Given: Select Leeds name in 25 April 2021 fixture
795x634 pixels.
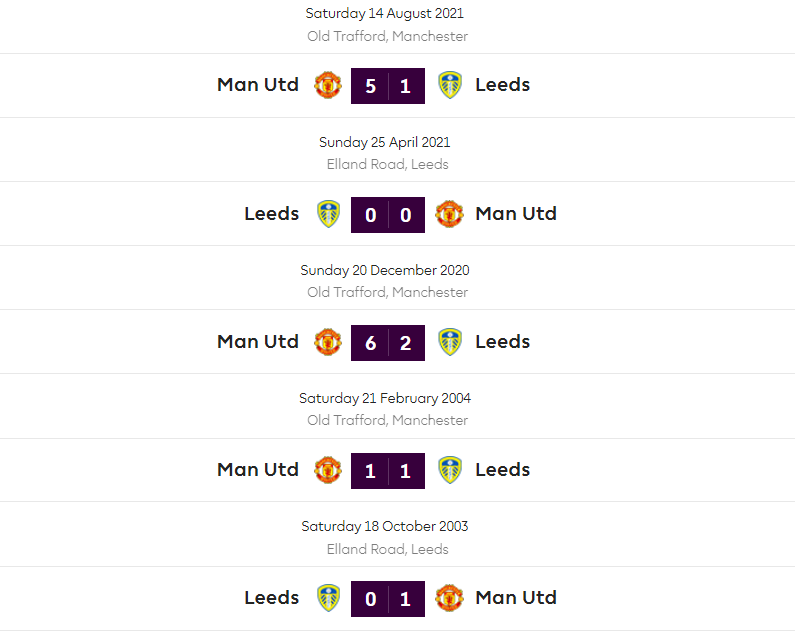Looking at the screenshot, I should tap(272, 214).
